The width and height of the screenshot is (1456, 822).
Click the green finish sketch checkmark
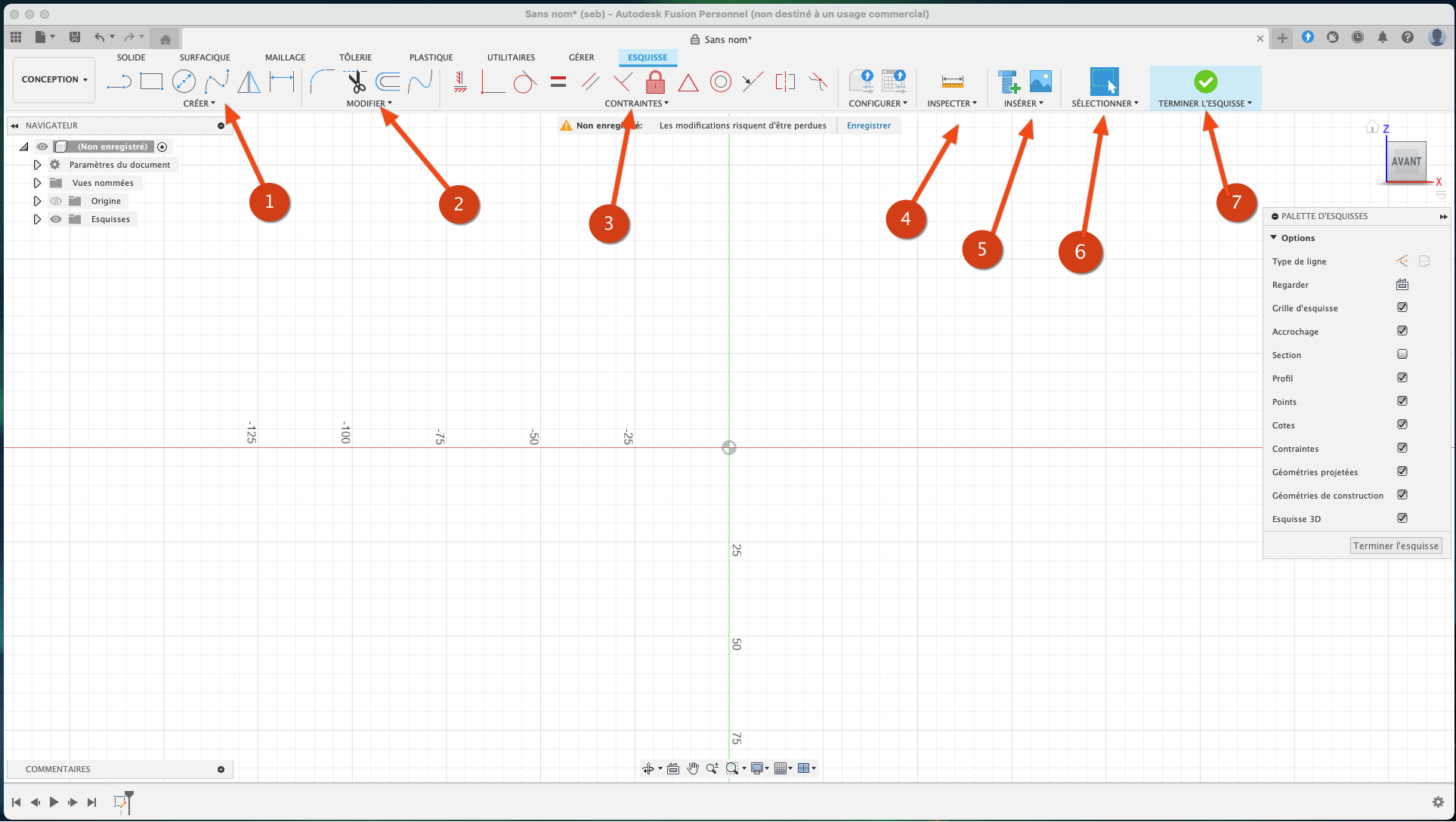pos(1205,81)
